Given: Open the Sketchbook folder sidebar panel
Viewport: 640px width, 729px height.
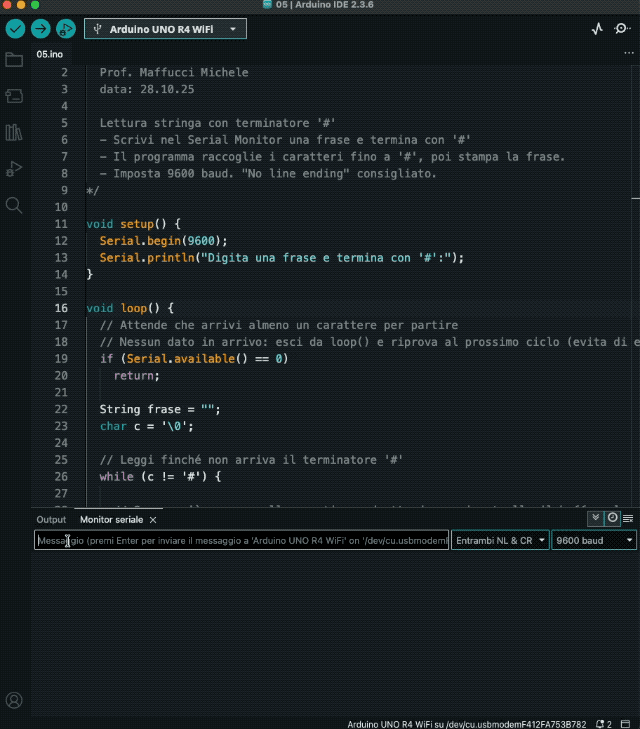Looking at the screenshot, I should click(x=14, y=60).
